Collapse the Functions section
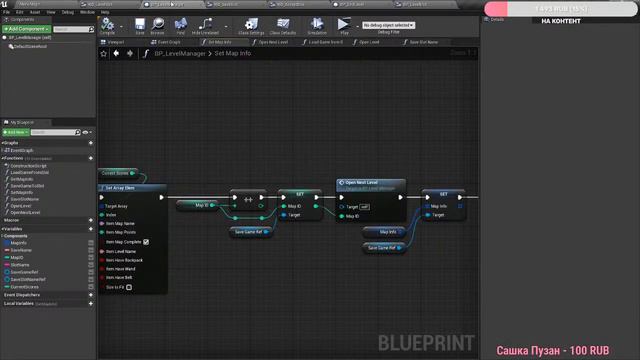The height and width of the screenshot is (360, 640). 2,158
